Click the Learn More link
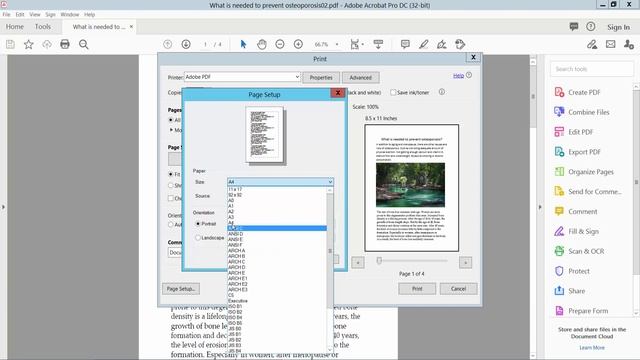The image size is (640, 360). [592, 348]
